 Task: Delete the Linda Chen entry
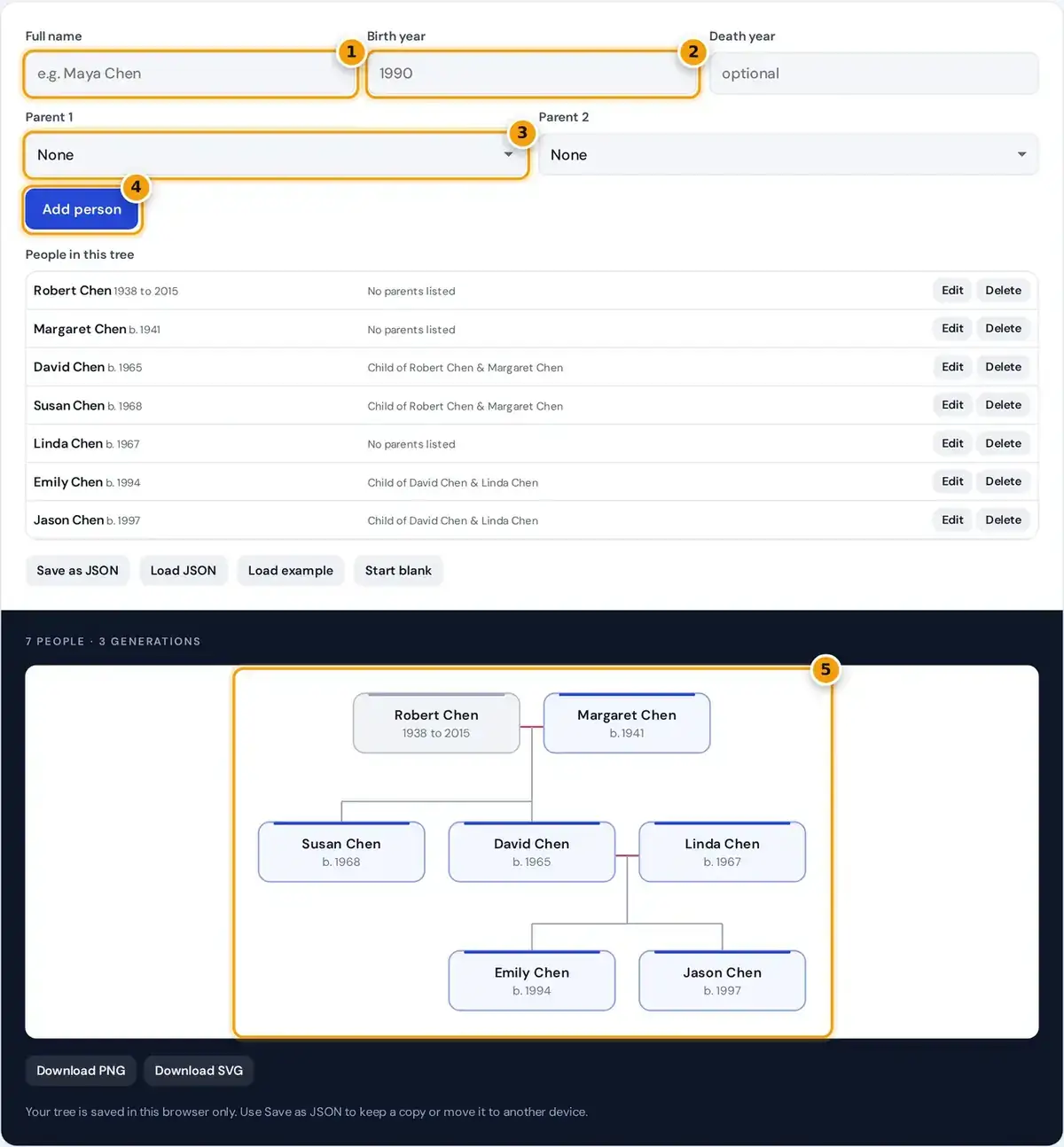click(x=1003, y=443)
